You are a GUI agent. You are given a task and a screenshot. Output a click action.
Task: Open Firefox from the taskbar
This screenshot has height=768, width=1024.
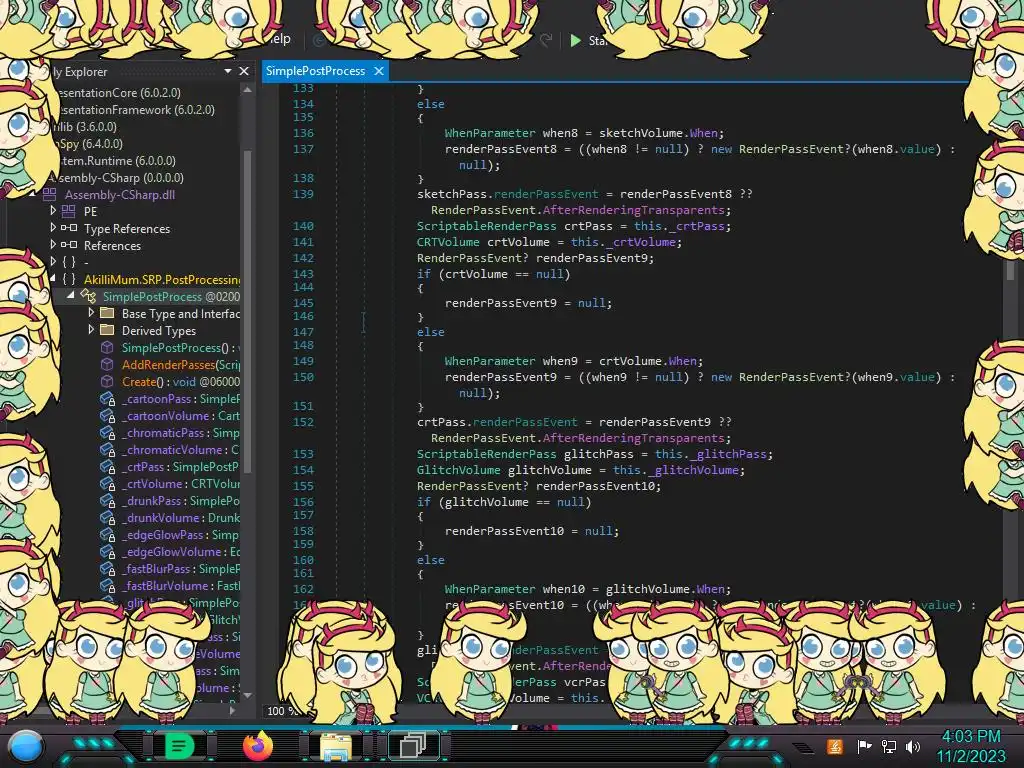[x=257, y=746]
